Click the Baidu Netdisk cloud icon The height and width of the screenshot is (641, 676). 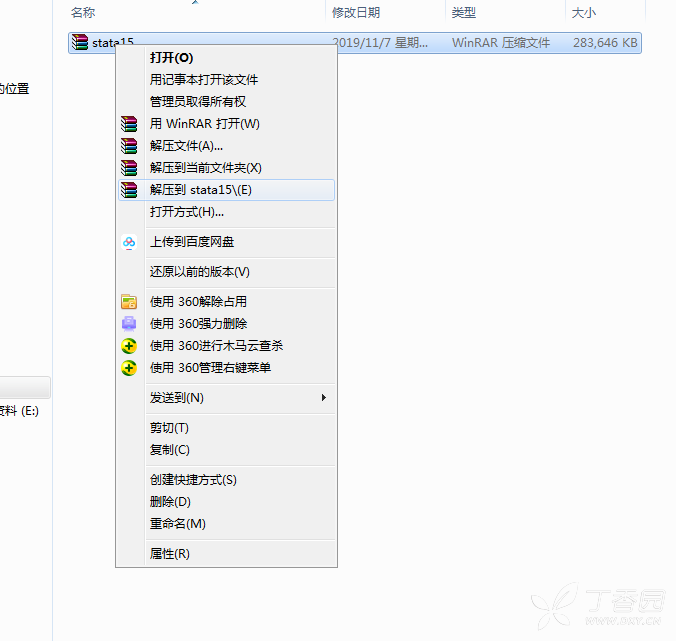(128, 242)
